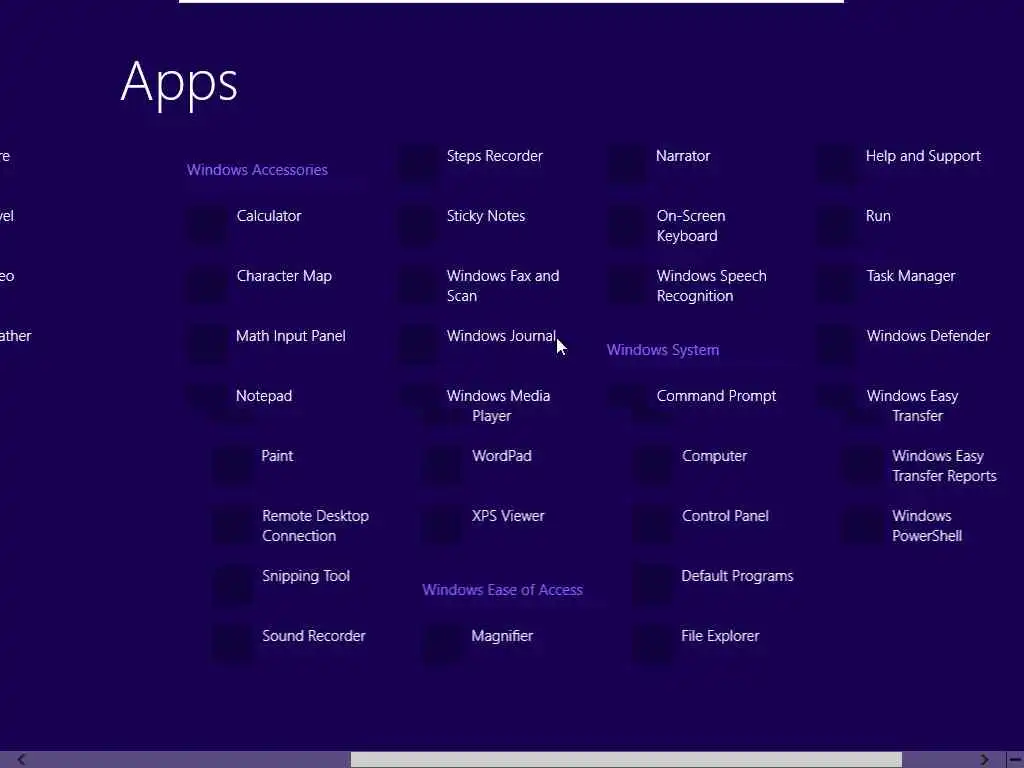The height and width of the screenshot is (768, 1024).
Task: Click the scrollbar's right arrow
Action: click(x=984, y=760)
